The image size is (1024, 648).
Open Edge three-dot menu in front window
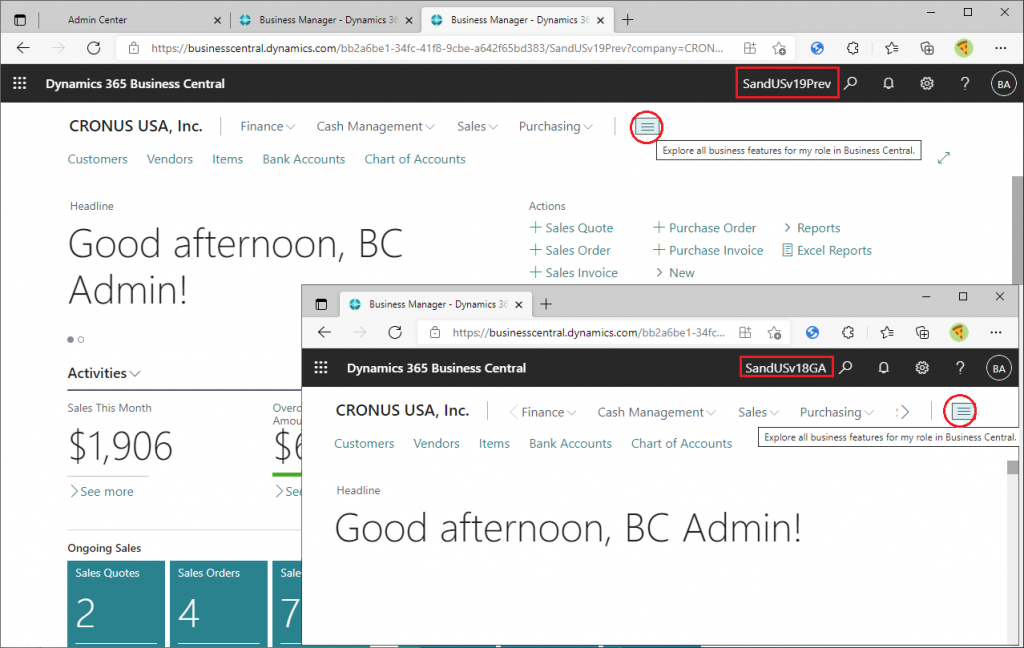(x=995, y=332)
